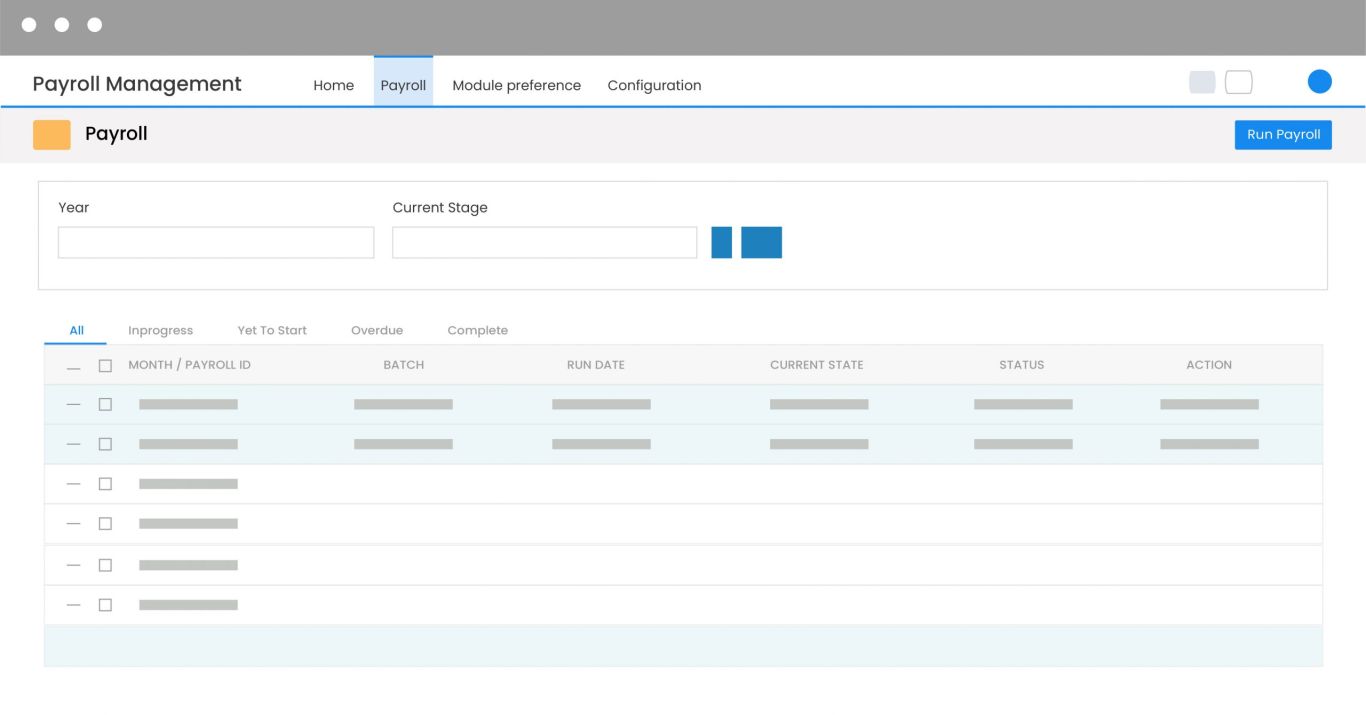This screenshot has width=1366, height=715.
Task: Sort by the MONTH / PAYROLL ID column header
Action: click(x=189, y=365)
